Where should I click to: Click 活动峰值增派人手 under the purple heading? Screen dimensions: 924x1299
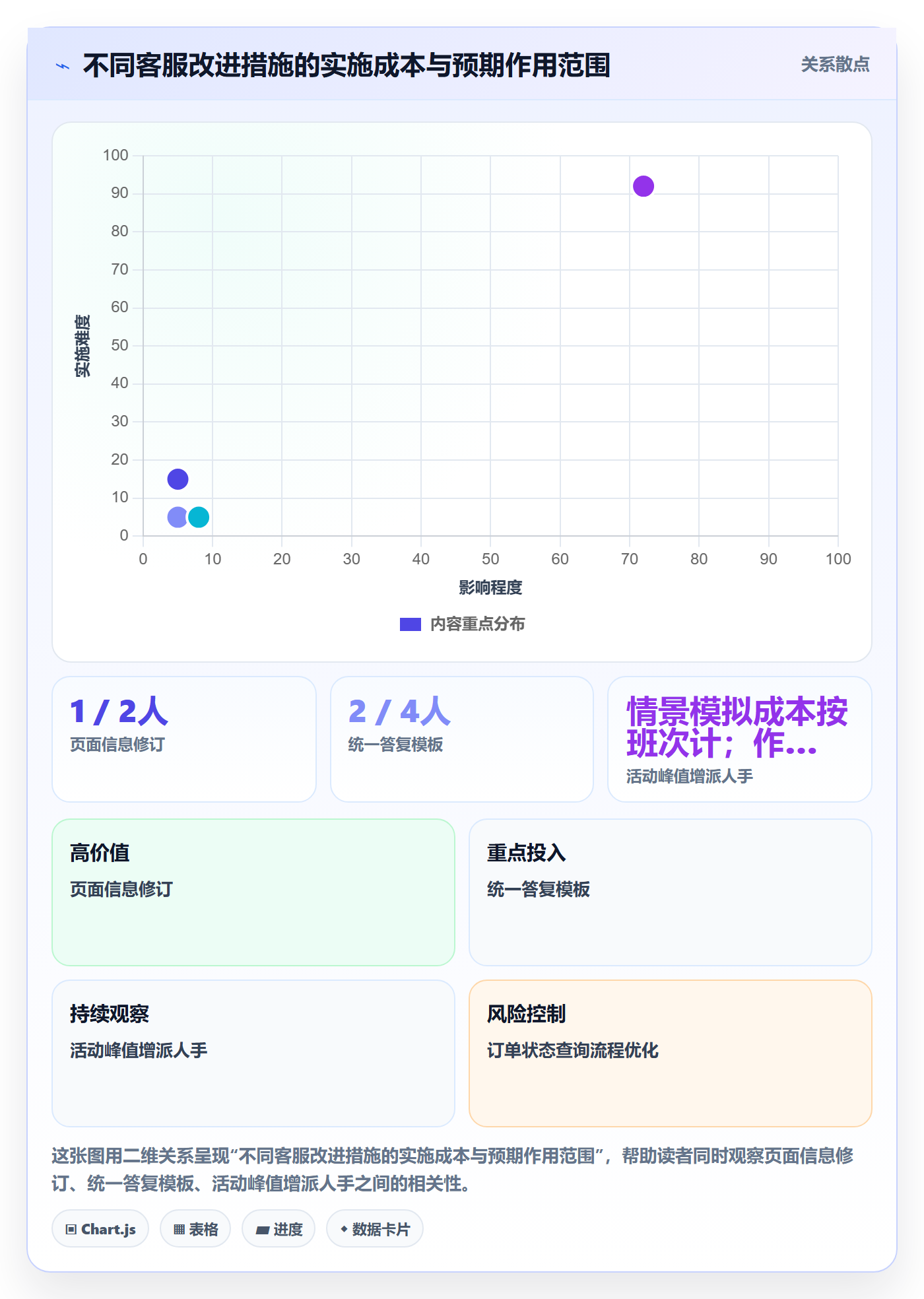click(x=690, y=776)
